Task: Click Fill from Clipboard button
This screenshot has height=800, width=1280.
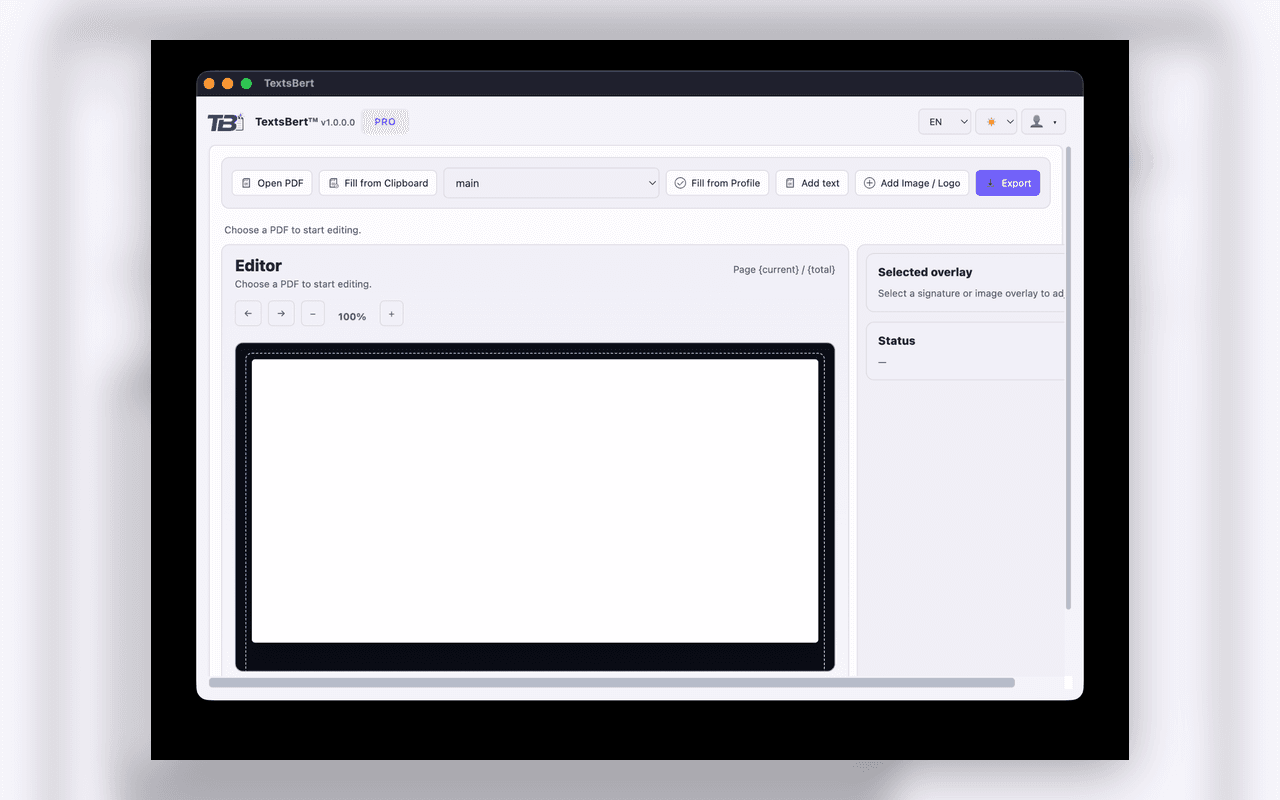Action: 378,183
